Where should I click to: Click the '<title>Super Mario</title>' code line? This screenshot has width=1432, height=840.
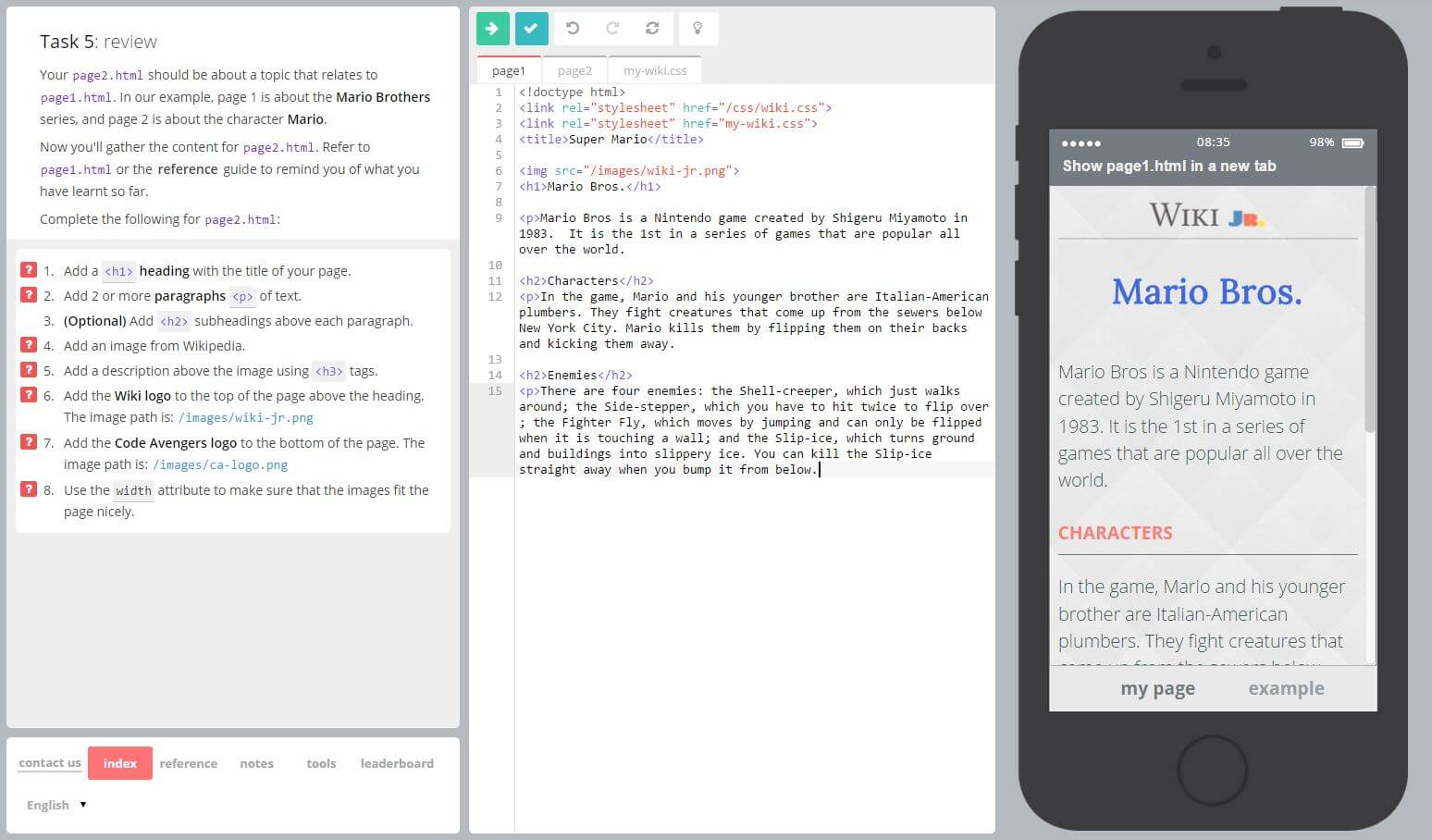coord(611,139)
